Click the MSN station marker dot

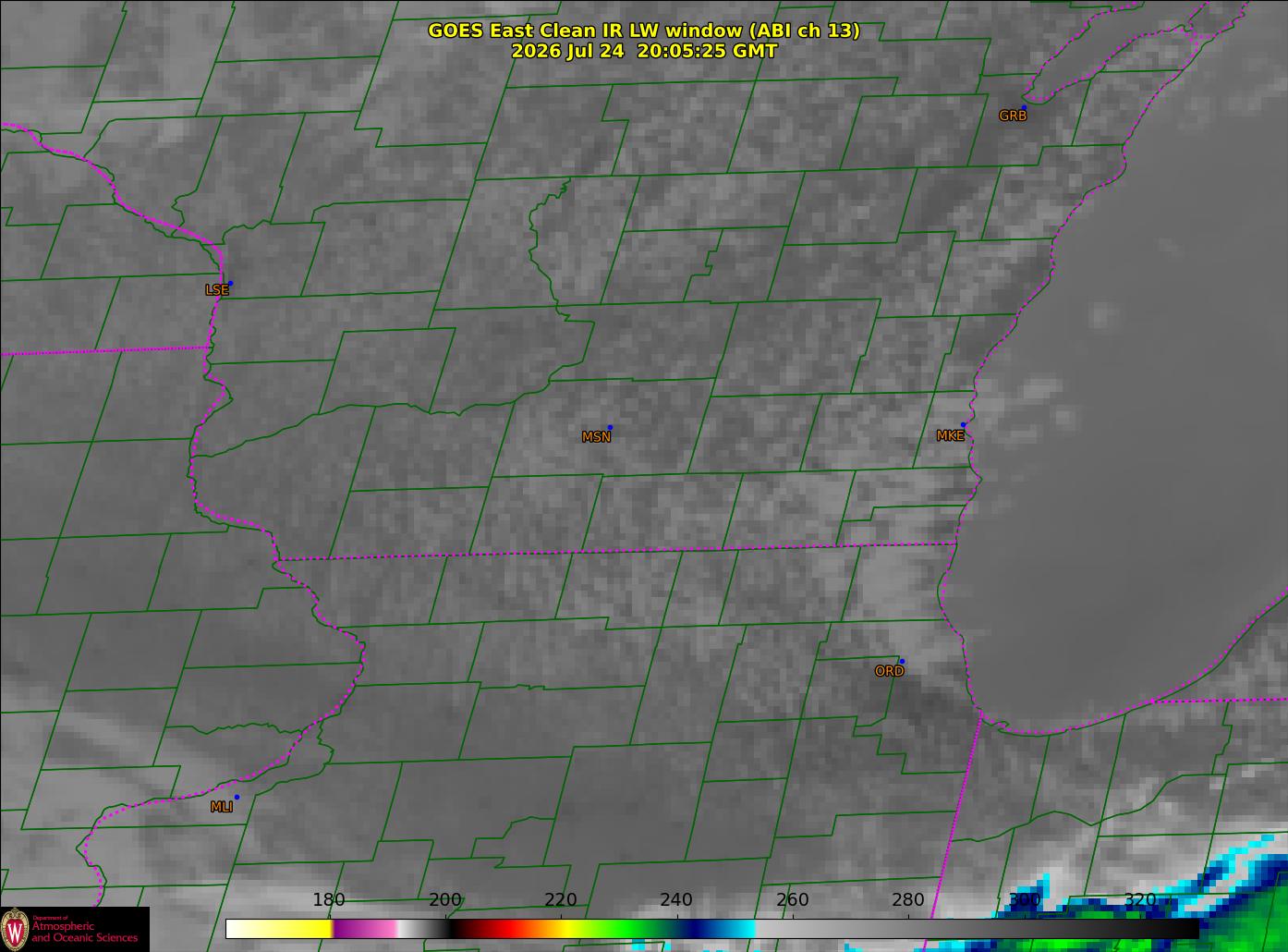tap(610, 427)
